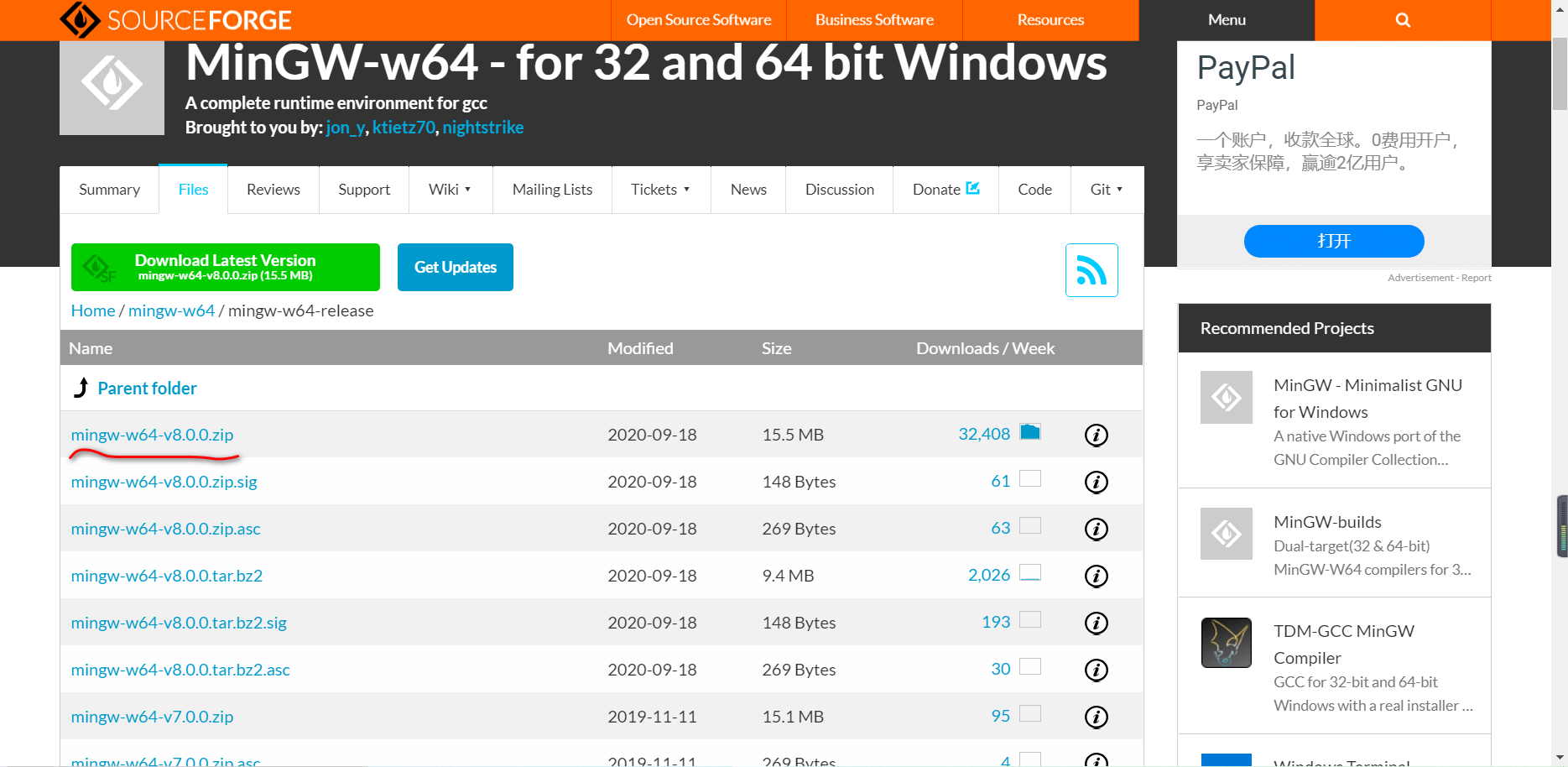Open the Discussion tab
Screen dimensions: 1568x767
840,190
